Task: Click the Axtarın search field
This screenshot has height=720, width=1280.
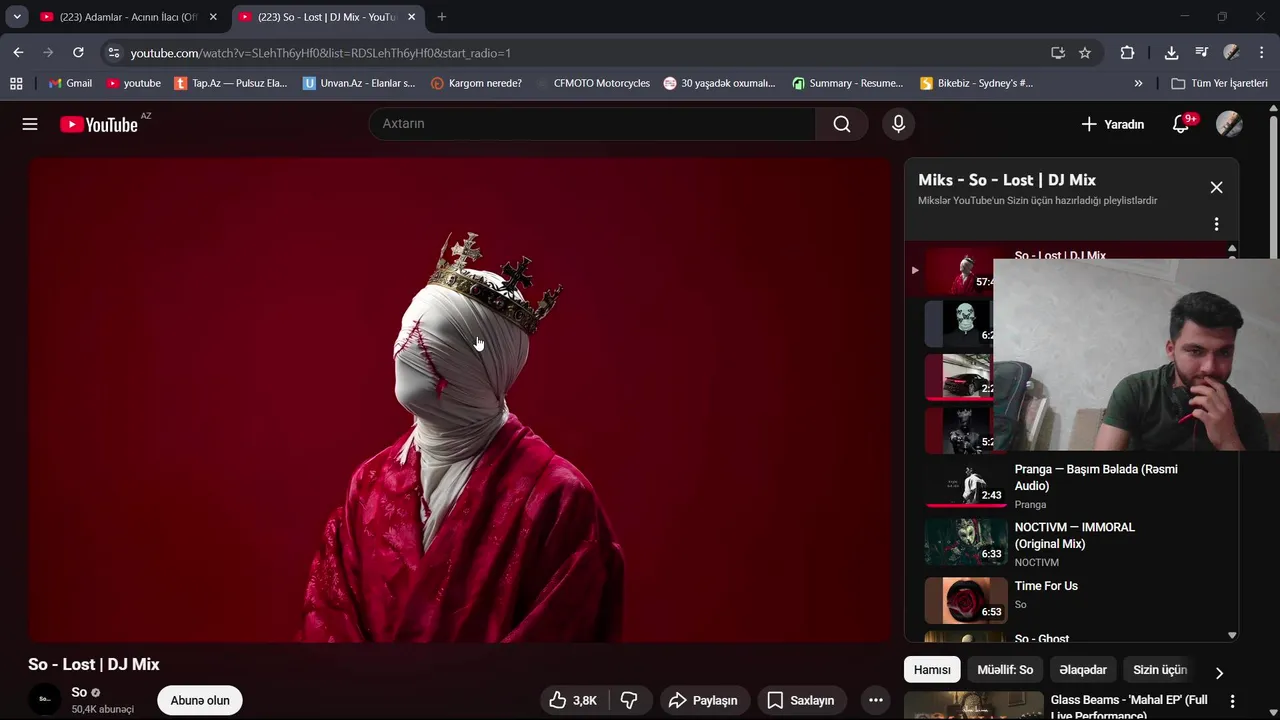Action: coord(592,124)
